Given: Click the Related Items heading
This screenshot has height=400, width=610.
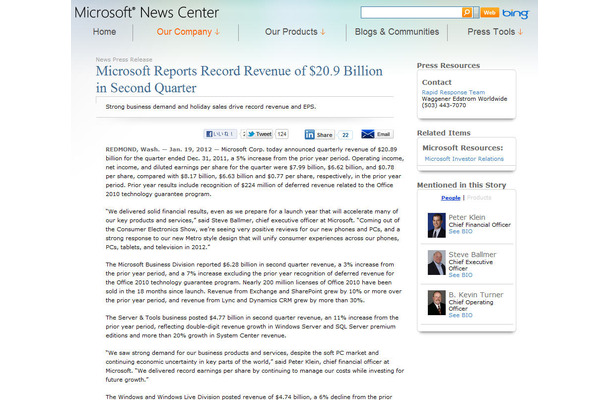Looking at the screenshot, I should pyautogui.click(x=443, y=133).
